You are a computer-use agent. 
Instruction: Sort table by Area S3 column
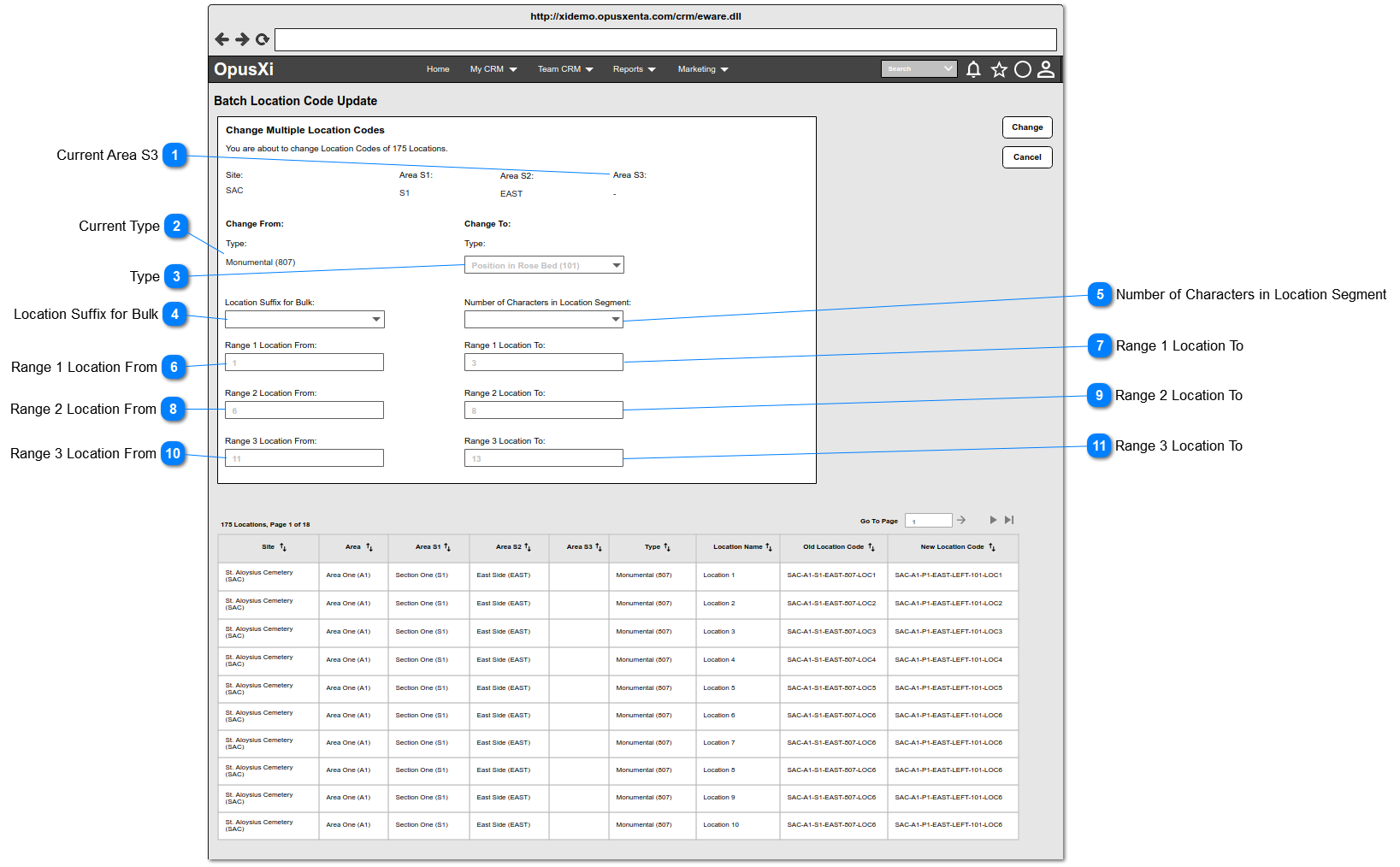599,547
